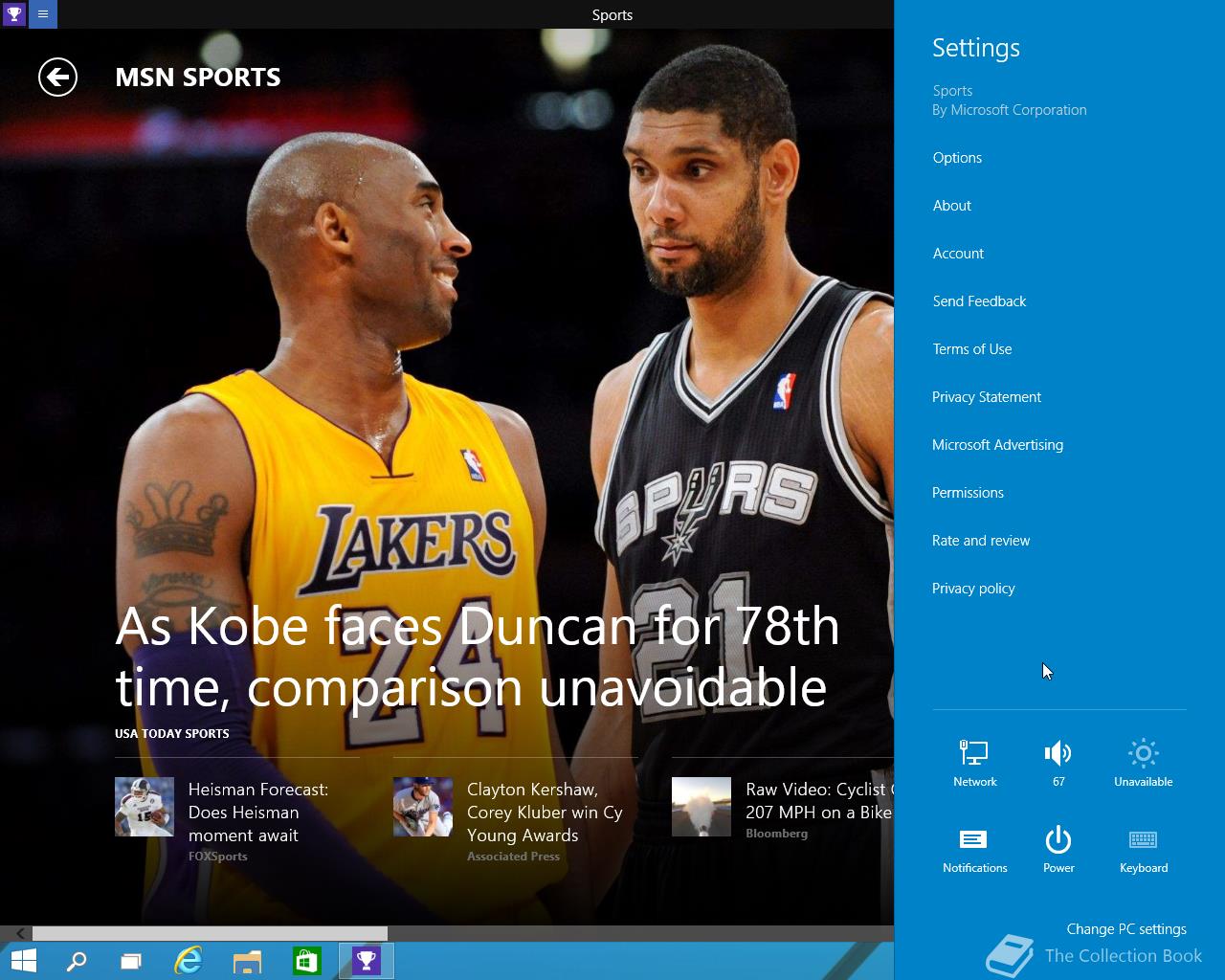Open Raw Video: Cyclist story text

tap(819, 801)
